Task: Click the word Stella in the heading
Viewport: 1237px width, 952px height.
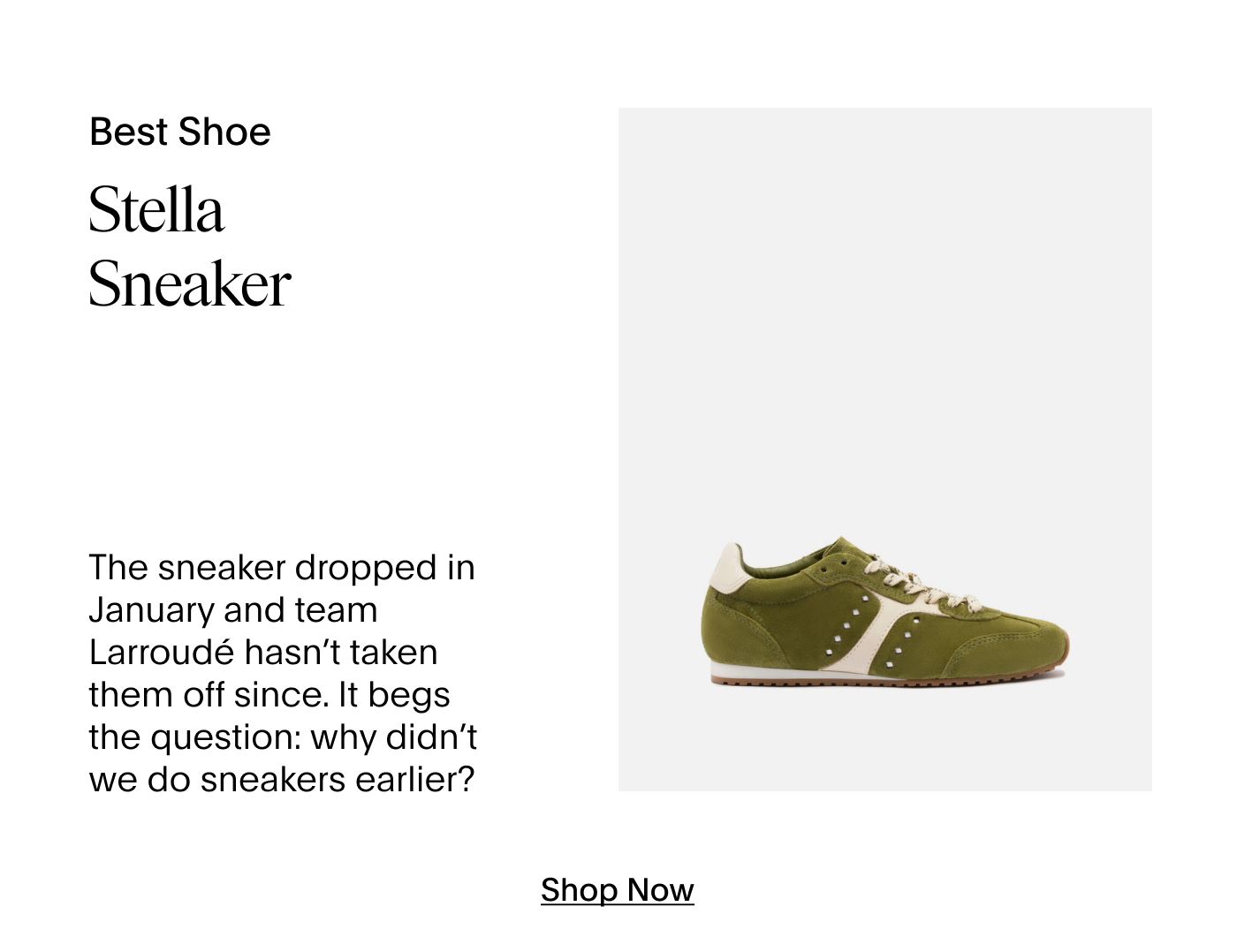Action: coord(156,210)
